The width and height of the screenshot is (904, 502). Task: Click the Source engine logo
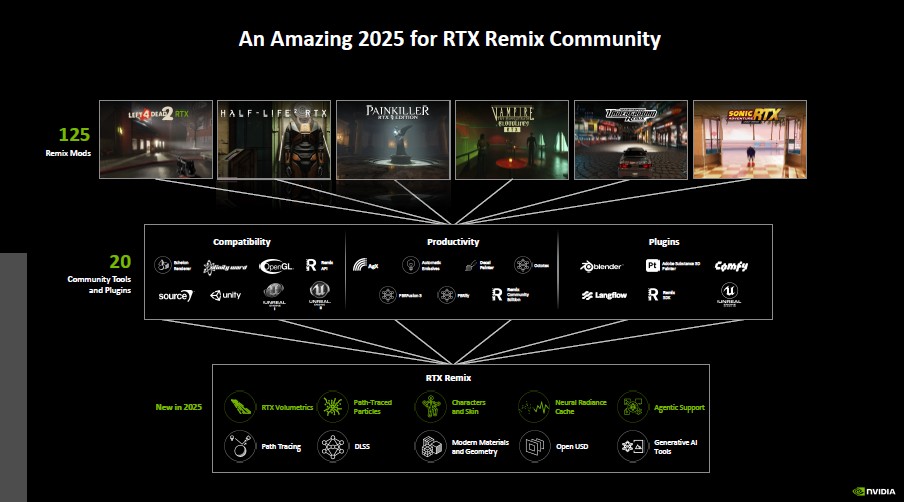coord(176,296)
